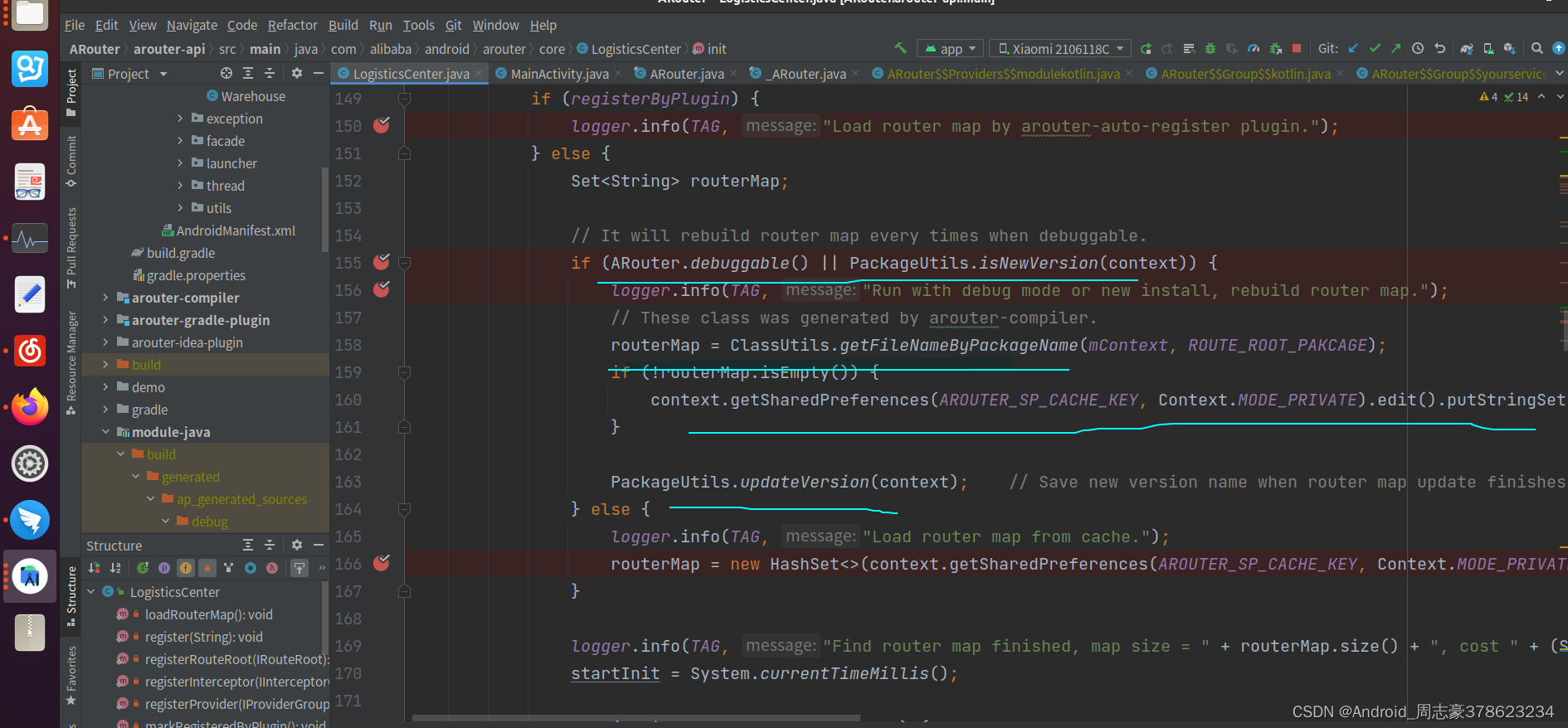Click the router-api breadcrumb
The width and height of the screenshot is (1568, 728).
(x=169, y=49)
